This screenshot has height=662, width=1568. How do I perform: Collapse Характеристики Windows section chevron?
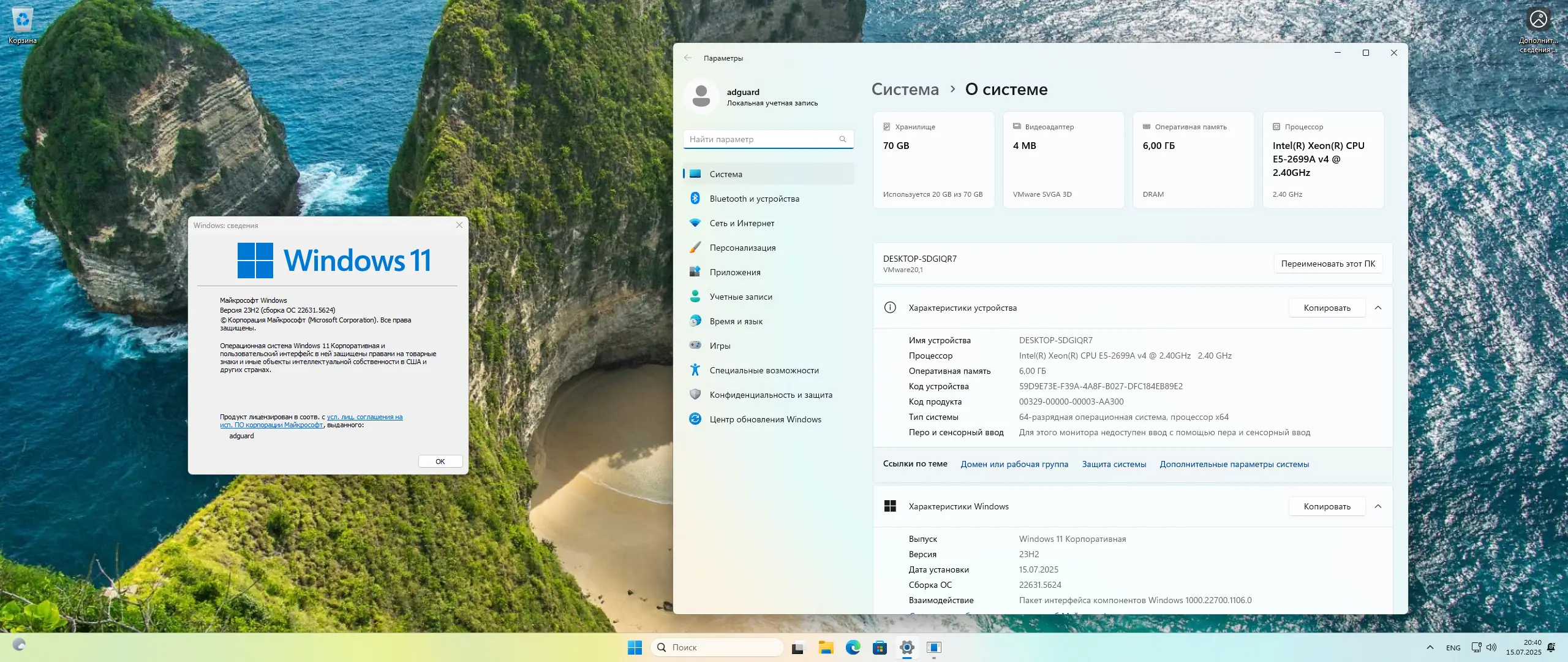pos(1378,506)
